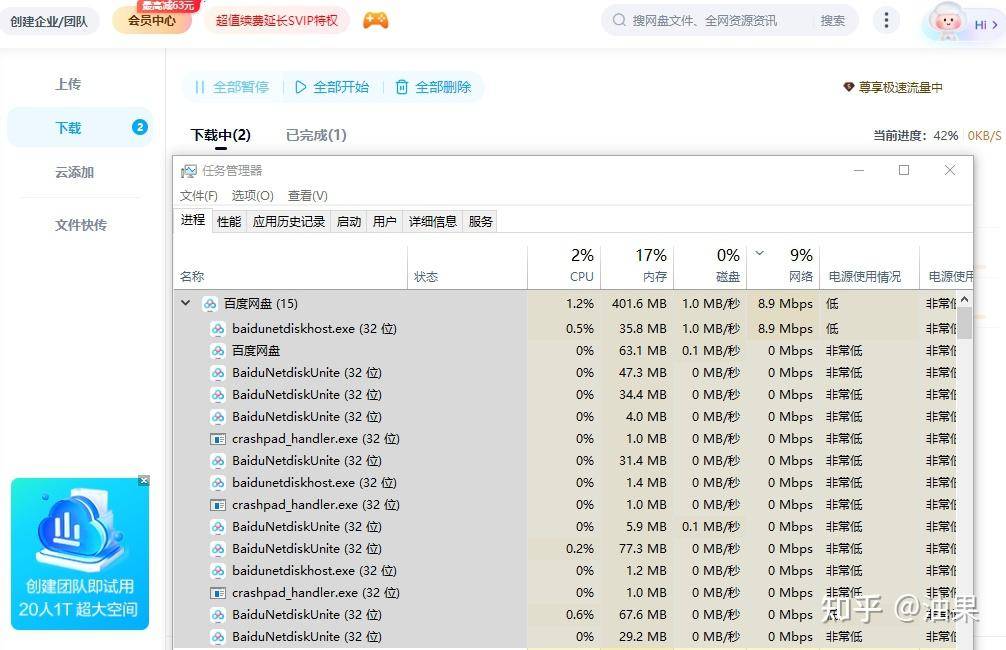
Task: Select the 1.4 MB memory cell
Action: click(x=647, y=483)
